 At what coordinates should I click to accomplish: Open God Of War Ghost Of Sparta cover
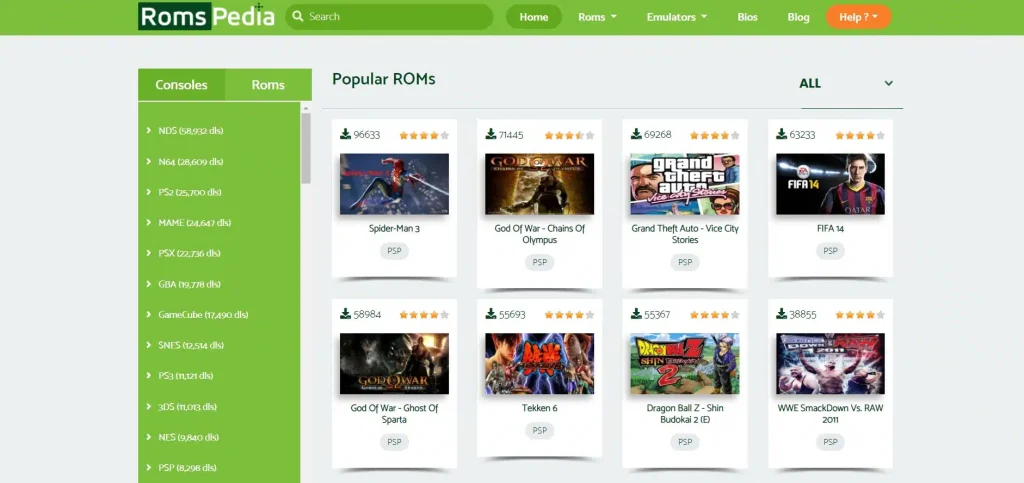(x=394, y=364)
